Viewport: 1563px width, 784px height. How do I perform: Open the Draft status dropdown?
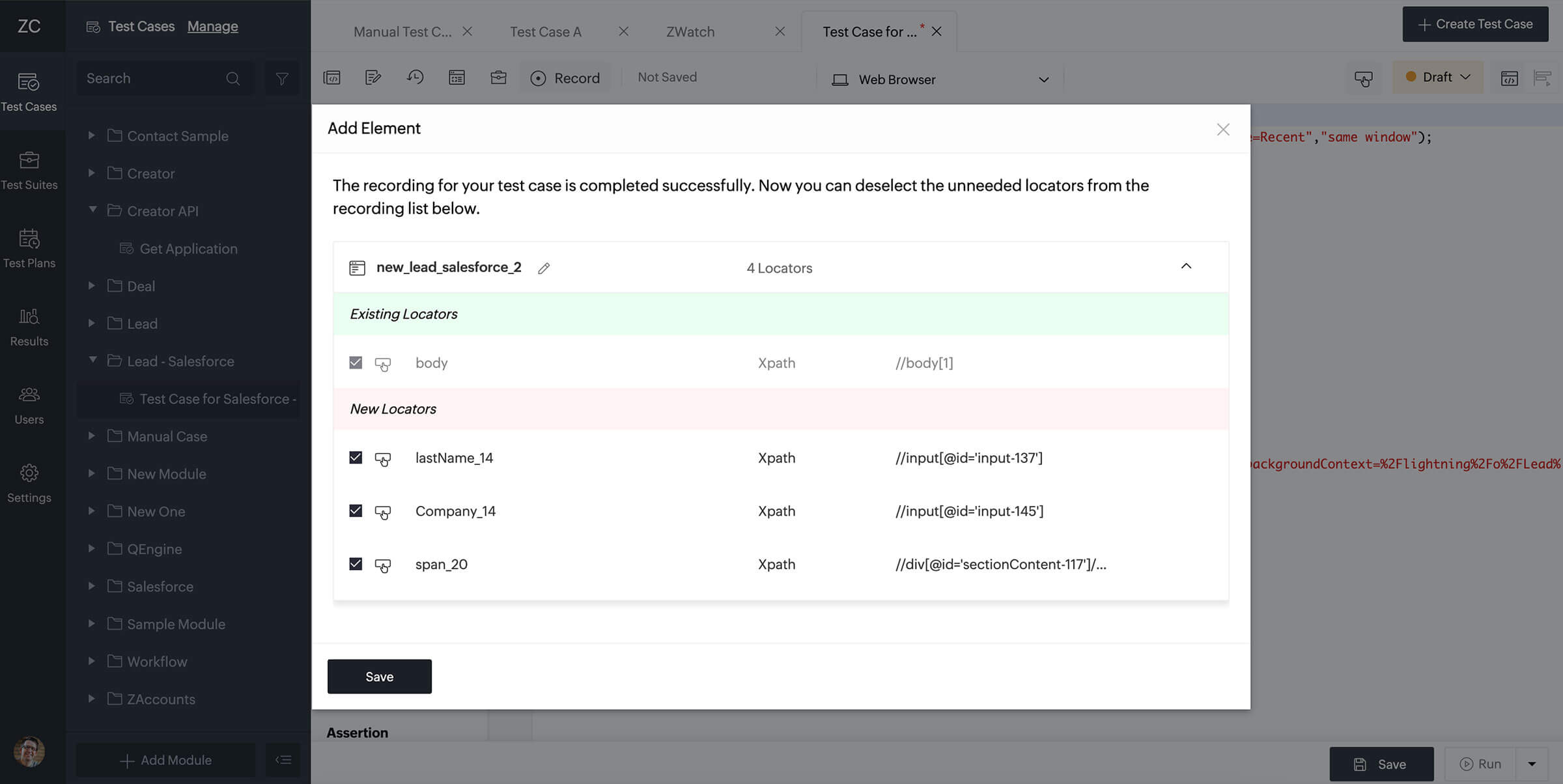(1438, 77)
